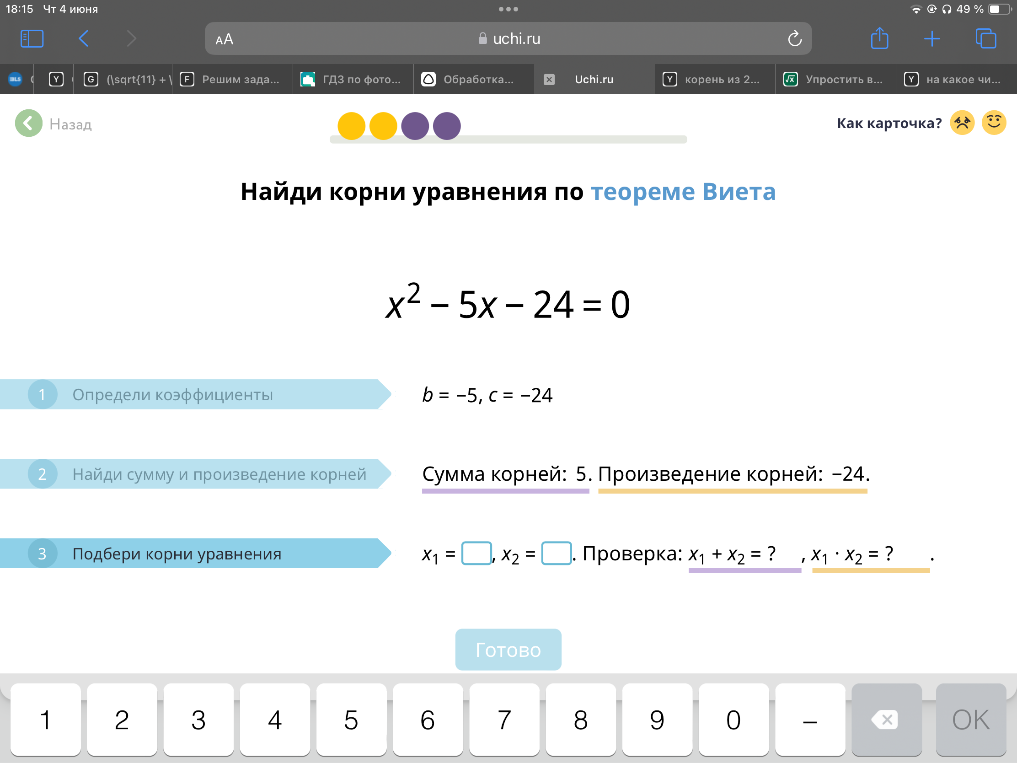Screen dimensions: 1017x763
Task: Switch to the Обработка tab
Action: [472, 79]
